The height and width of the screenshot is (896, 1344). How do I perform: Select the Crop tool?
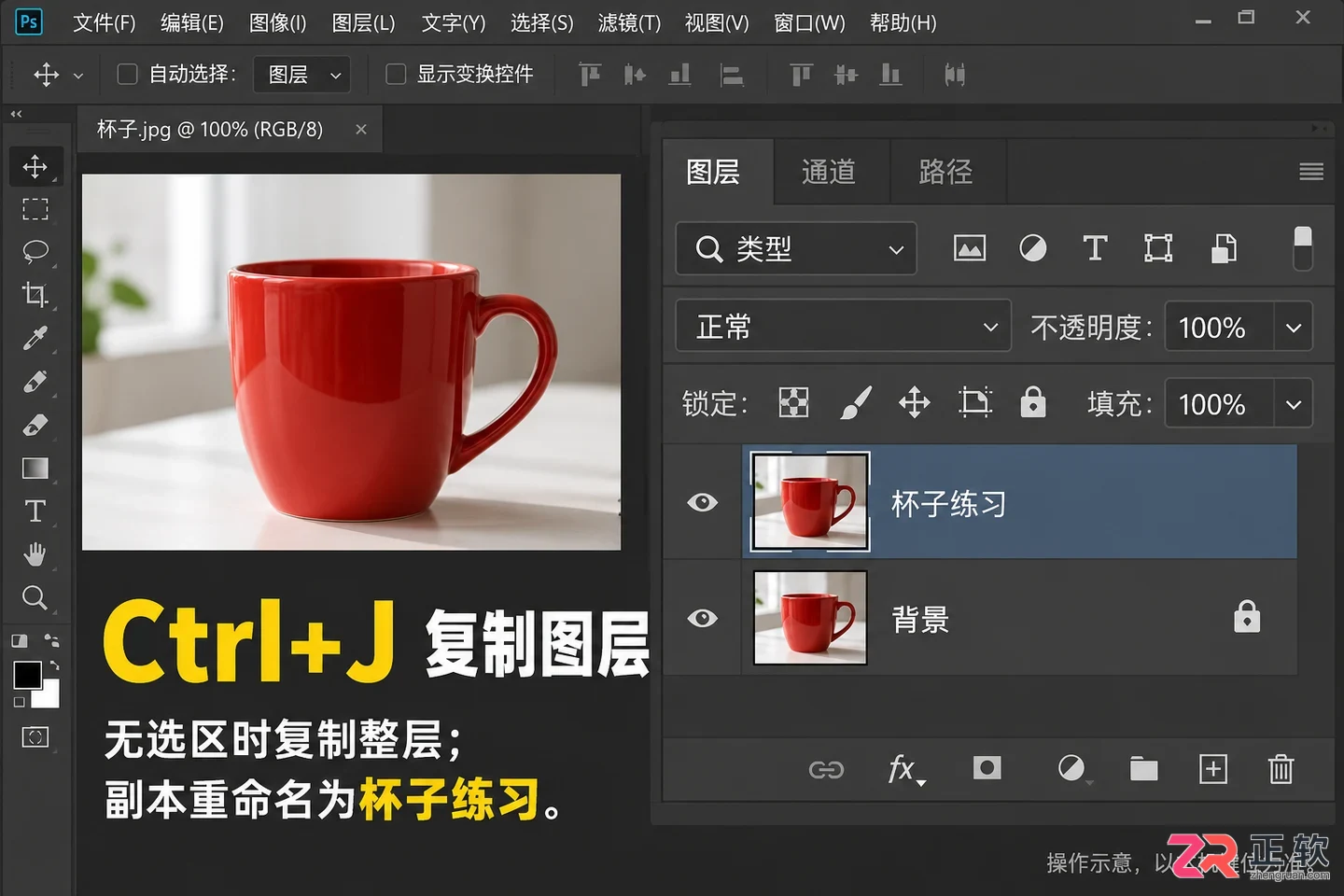pyautogui.click(x=35, y=295)
